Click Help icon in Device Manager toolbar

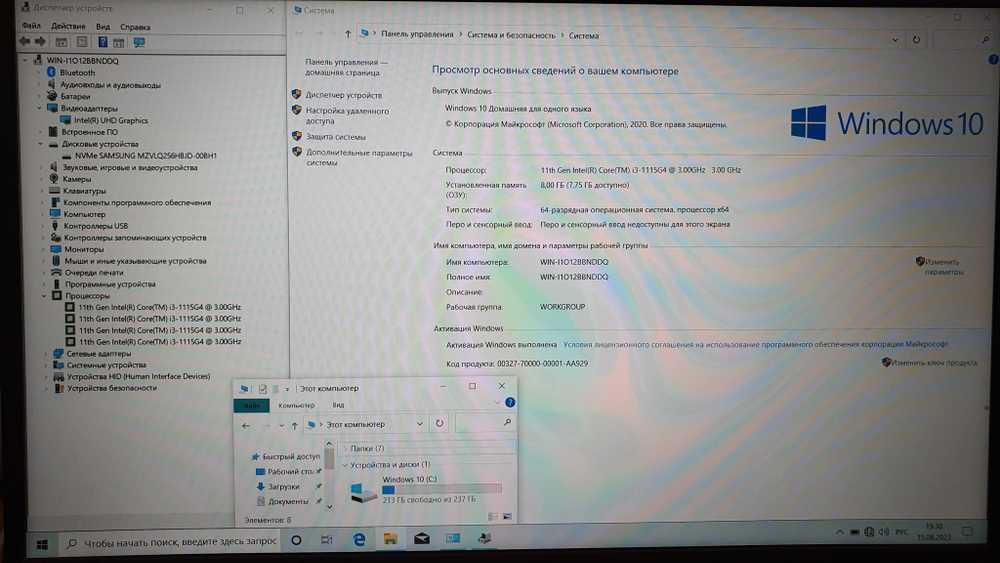[x=102, y=42]
